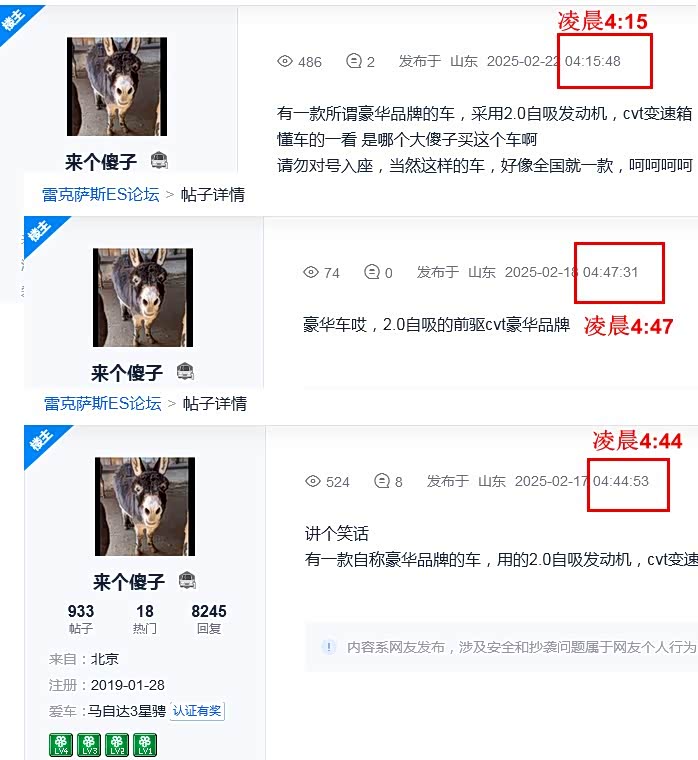This screenshot has width=698, height=760.
Task: Open the second 雷克萨斯ES论坛 breadcrumb link
Action: [103, 403]
